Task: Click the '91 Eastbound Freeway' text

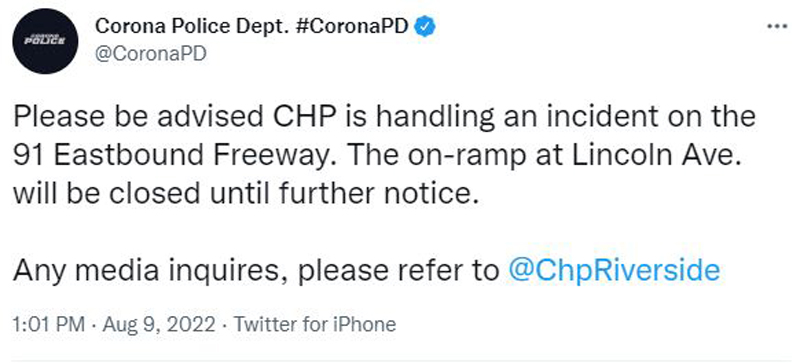Action: [x=172, y=155]
